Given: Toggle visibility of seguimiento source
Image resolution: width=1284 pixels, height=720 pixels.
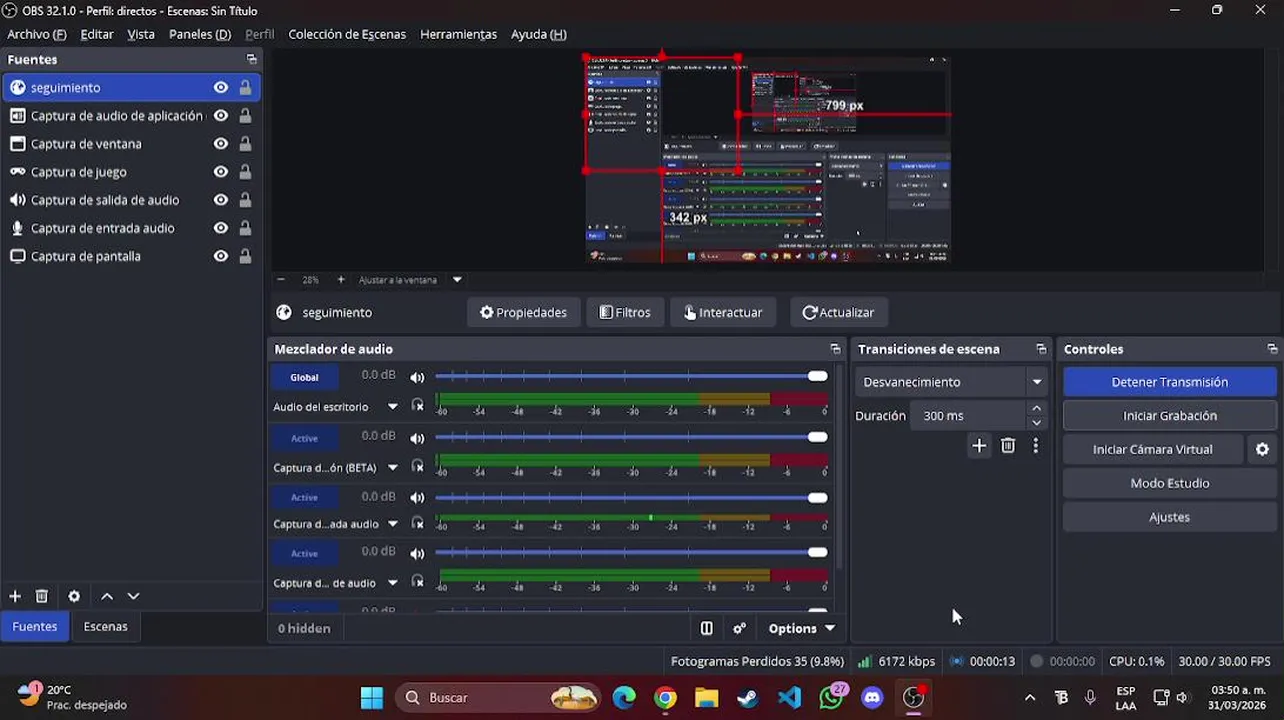Looking at the screenshot, I should click(220, 88).
